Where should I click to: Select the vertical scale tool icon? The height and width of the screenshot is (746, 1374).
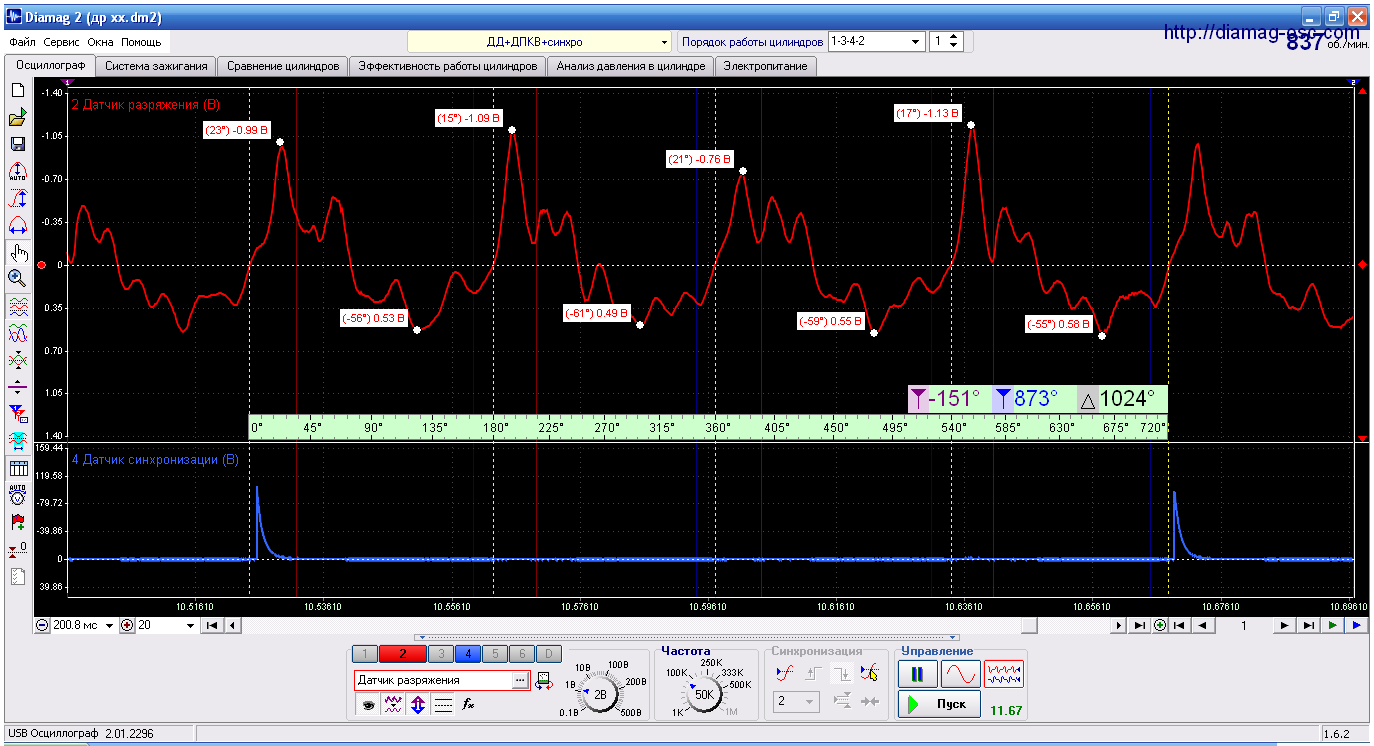tap(17, 199)
